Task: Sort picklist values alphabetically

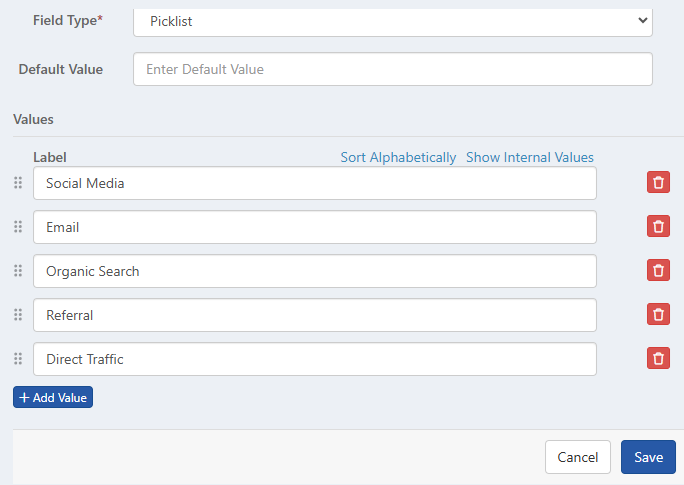Action: click(x=398, y=157)
